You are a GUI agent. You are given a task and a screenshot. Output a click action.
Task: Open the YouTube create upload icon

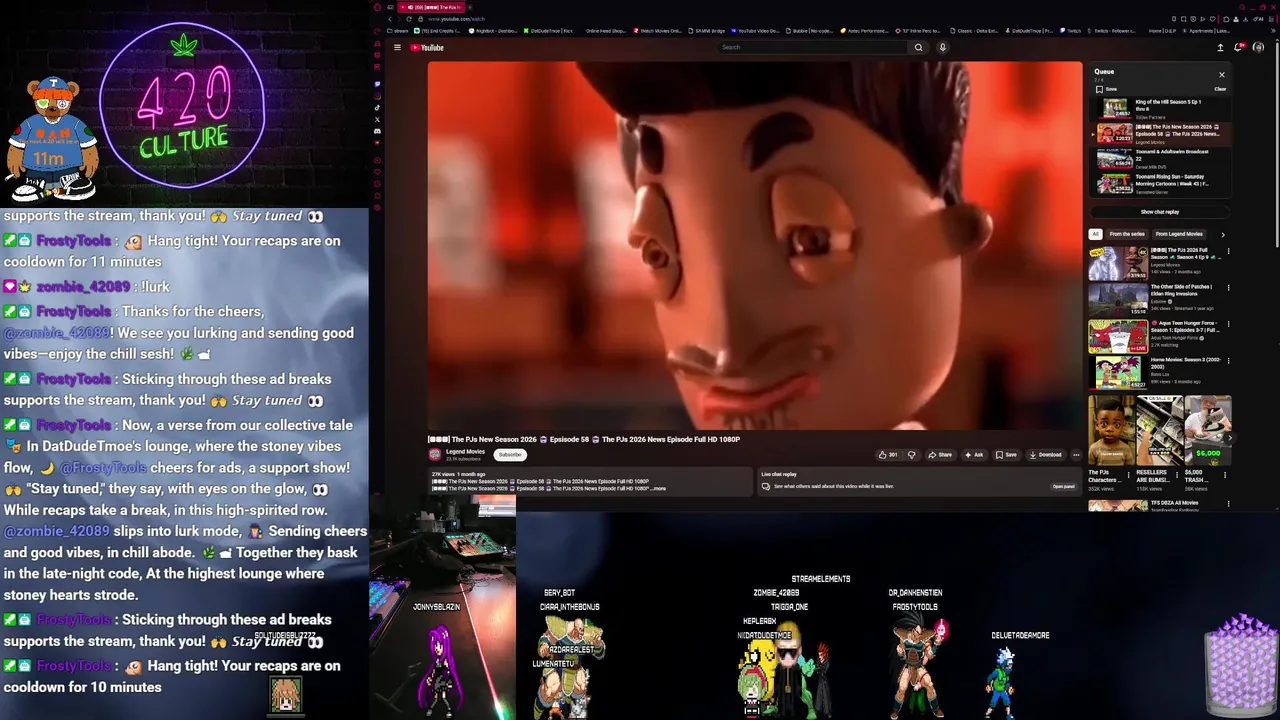(x=1220, y=47)
